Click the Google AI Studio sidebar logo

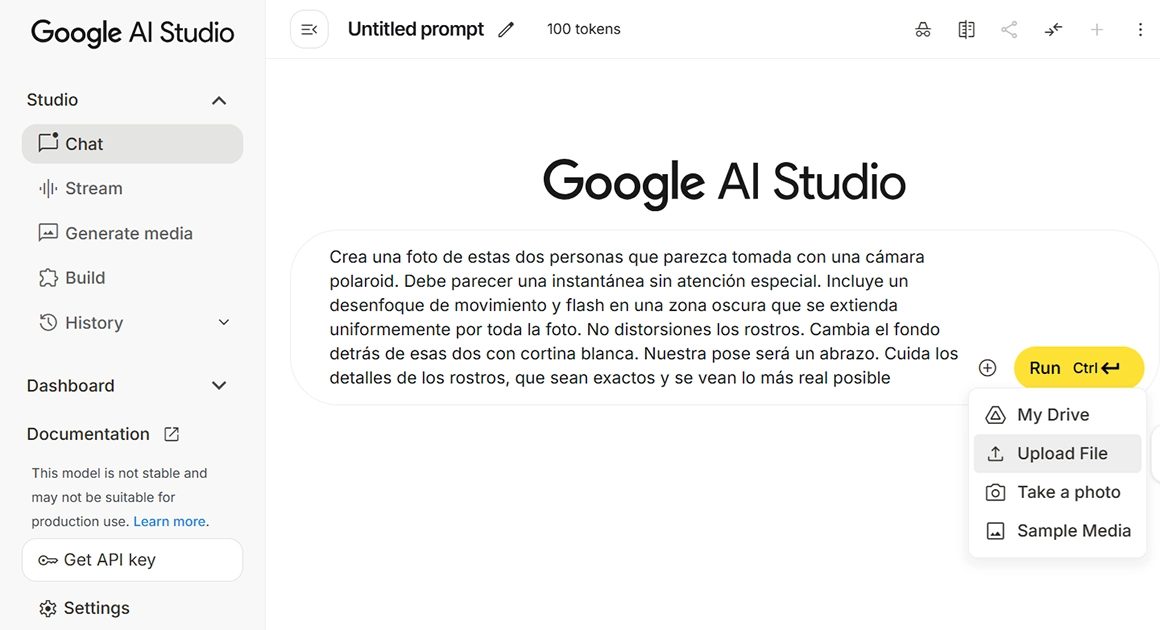tap(132, 33)
